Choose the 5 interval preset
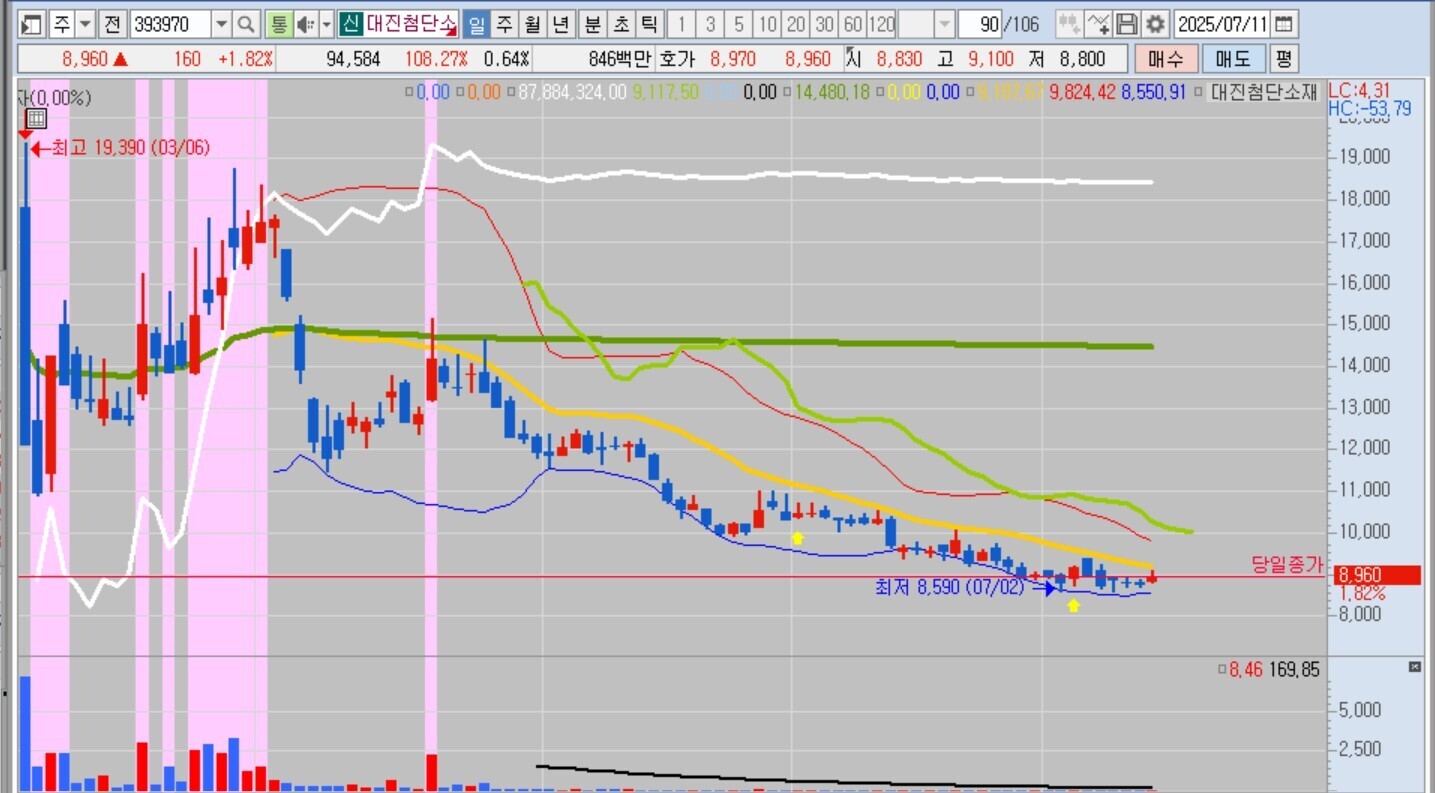Viewport: 1435px width, 793px height. (x=739, y=24)
